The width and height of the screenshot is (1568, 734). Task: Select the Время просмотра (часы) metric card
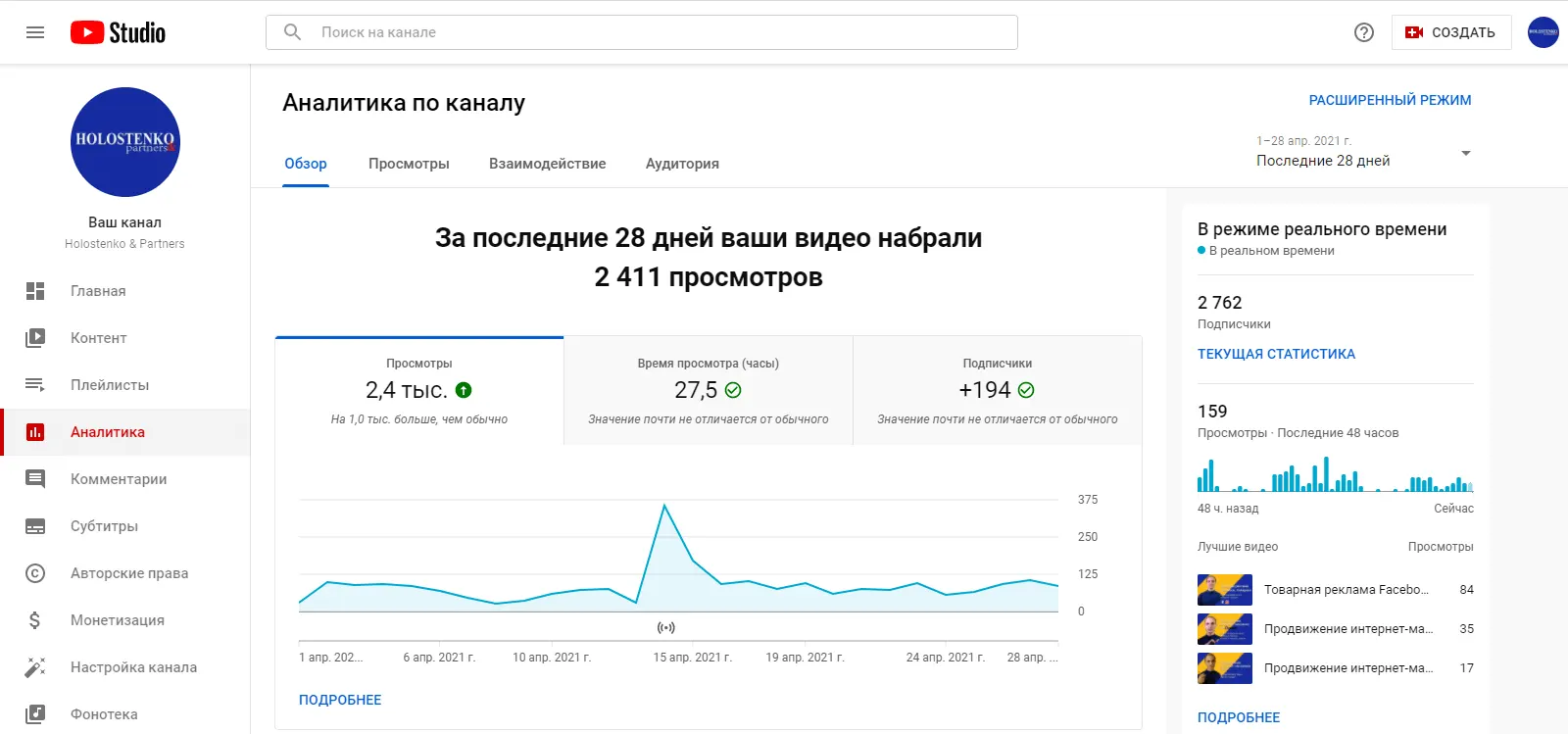tap(709, 391)
